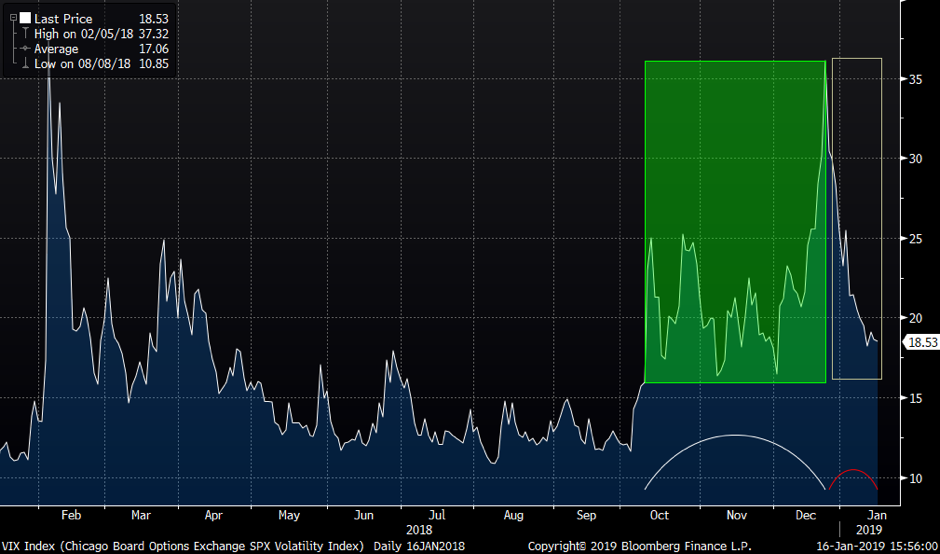Image resolution: width=940 pixels, height=554 pixels.
Task: Click the white Last Price color swatch
Action: (x=25, y=19)
